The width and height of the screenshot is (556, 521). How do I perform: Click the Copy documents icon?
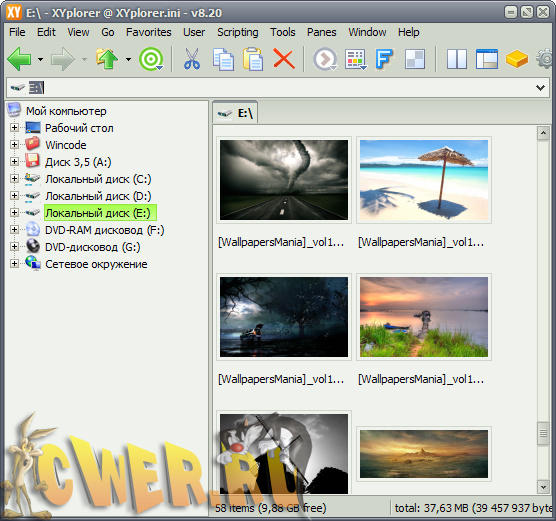223,59
